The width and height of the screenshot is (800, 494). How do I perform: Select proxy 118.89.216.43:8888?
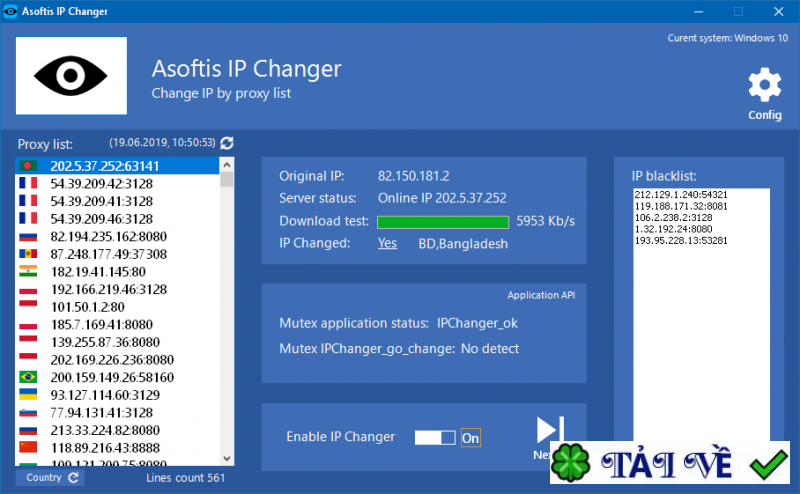pos(117,448)
